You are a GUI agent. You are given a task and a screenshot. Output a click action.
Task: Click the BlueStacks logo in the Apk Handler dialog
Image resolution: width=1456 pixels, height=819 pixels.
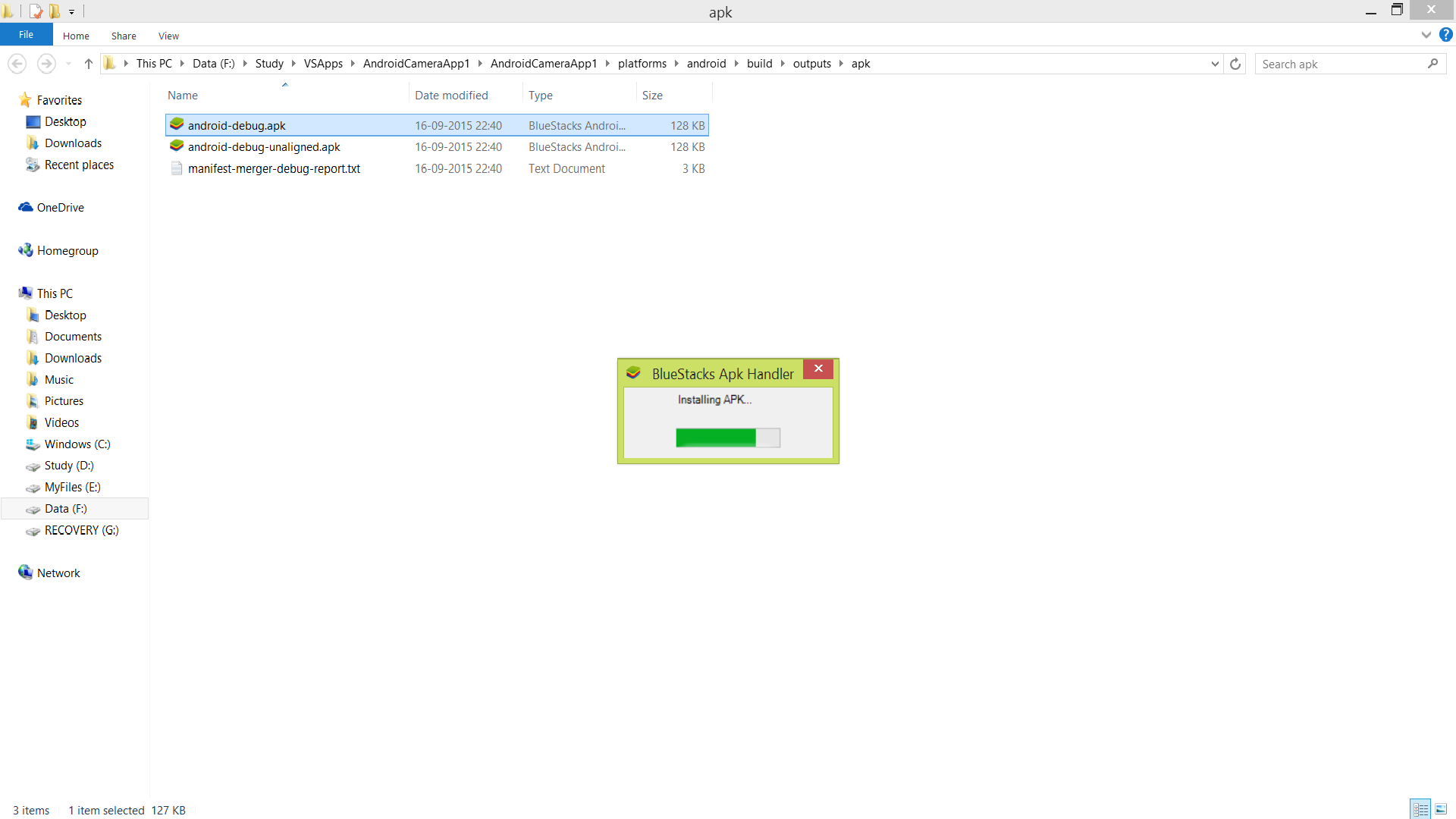point(633,373)
